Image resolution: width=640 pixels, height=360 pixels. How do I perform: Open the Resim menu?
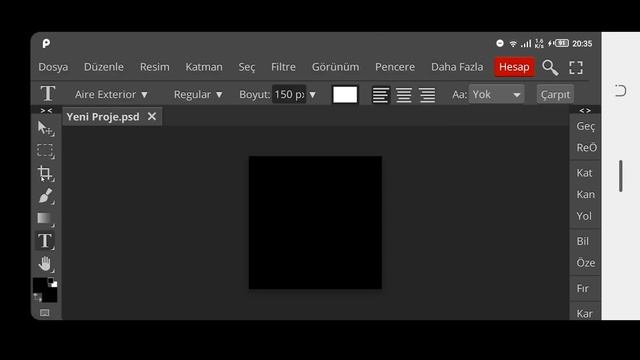(x=155, y=67)
